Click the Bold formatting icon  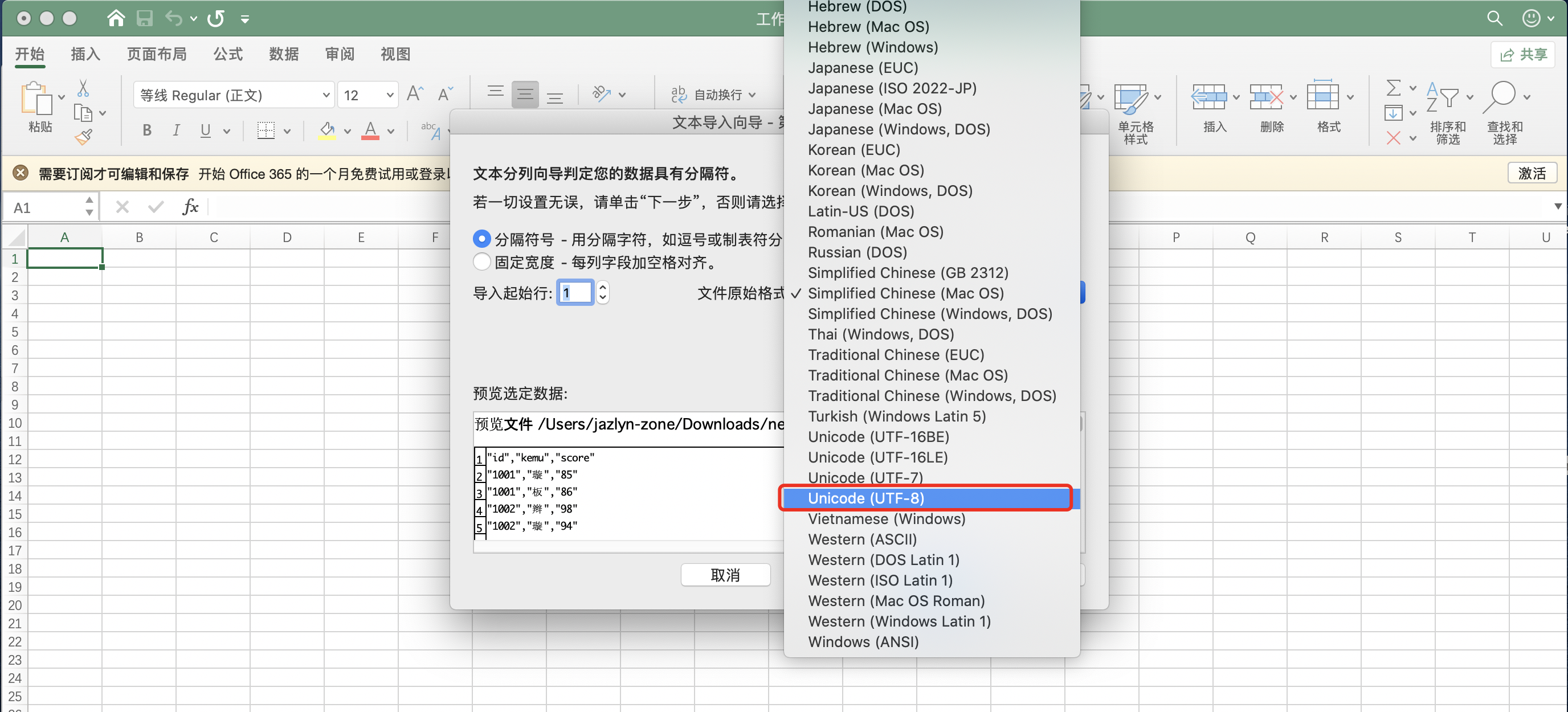[146, 130]
